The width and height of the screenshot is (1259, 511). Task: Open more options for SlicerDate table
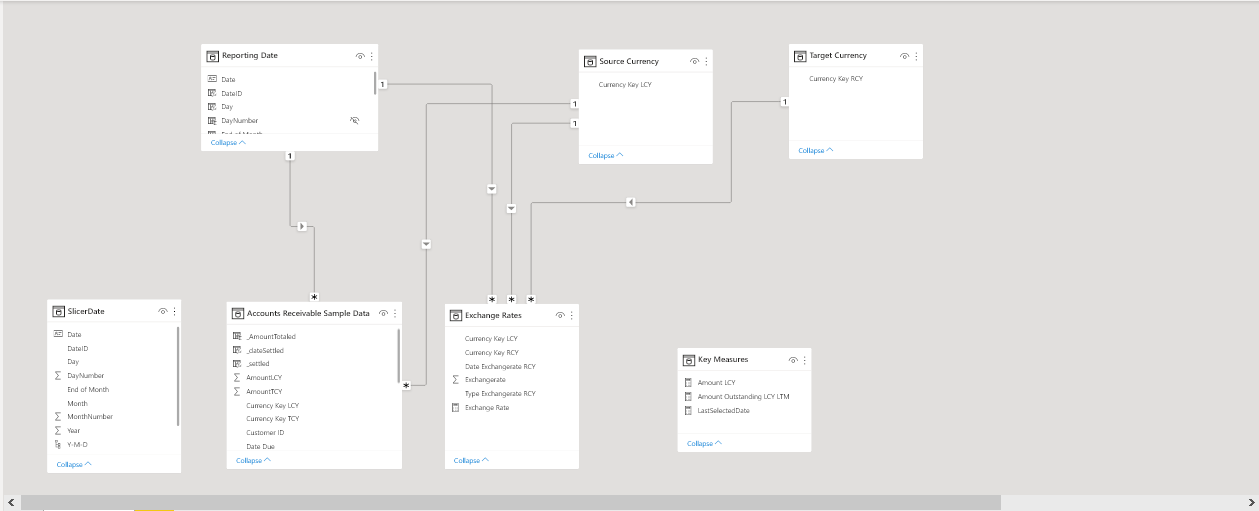(x=174, y=312)
